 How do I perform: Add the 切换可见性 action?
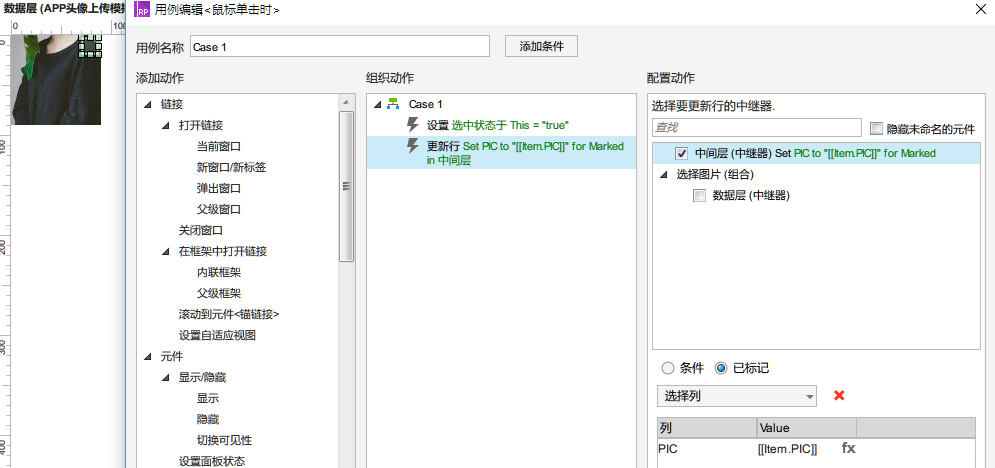tap(225, 440)
